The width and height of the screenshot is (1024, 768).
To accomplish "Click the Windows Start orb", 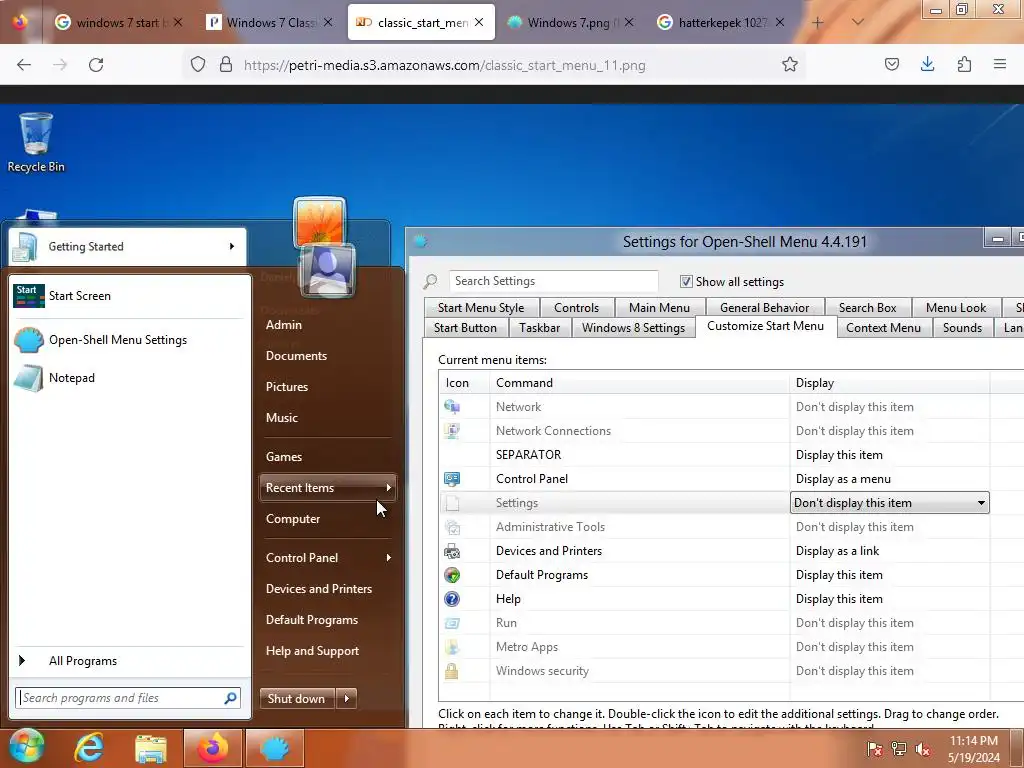I will pos(27,746).
